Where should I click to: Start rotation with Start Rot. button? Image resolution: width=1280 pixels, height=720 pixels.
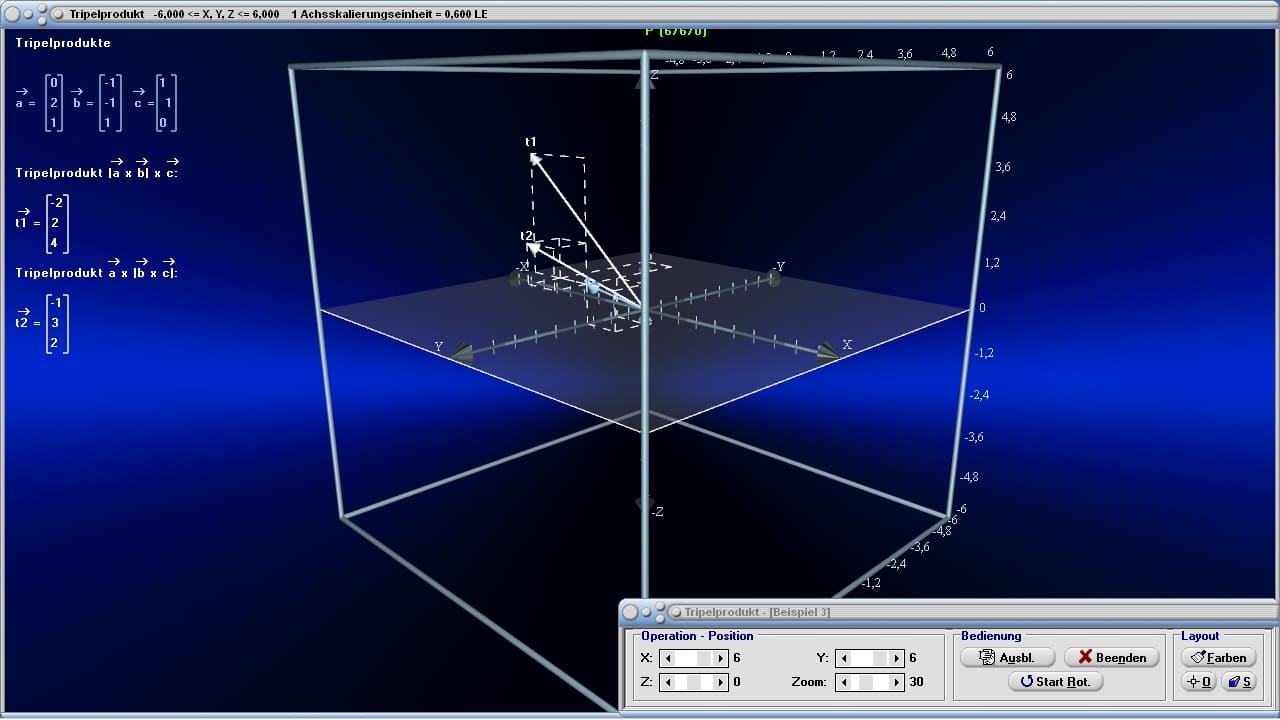coord(1056,681)
